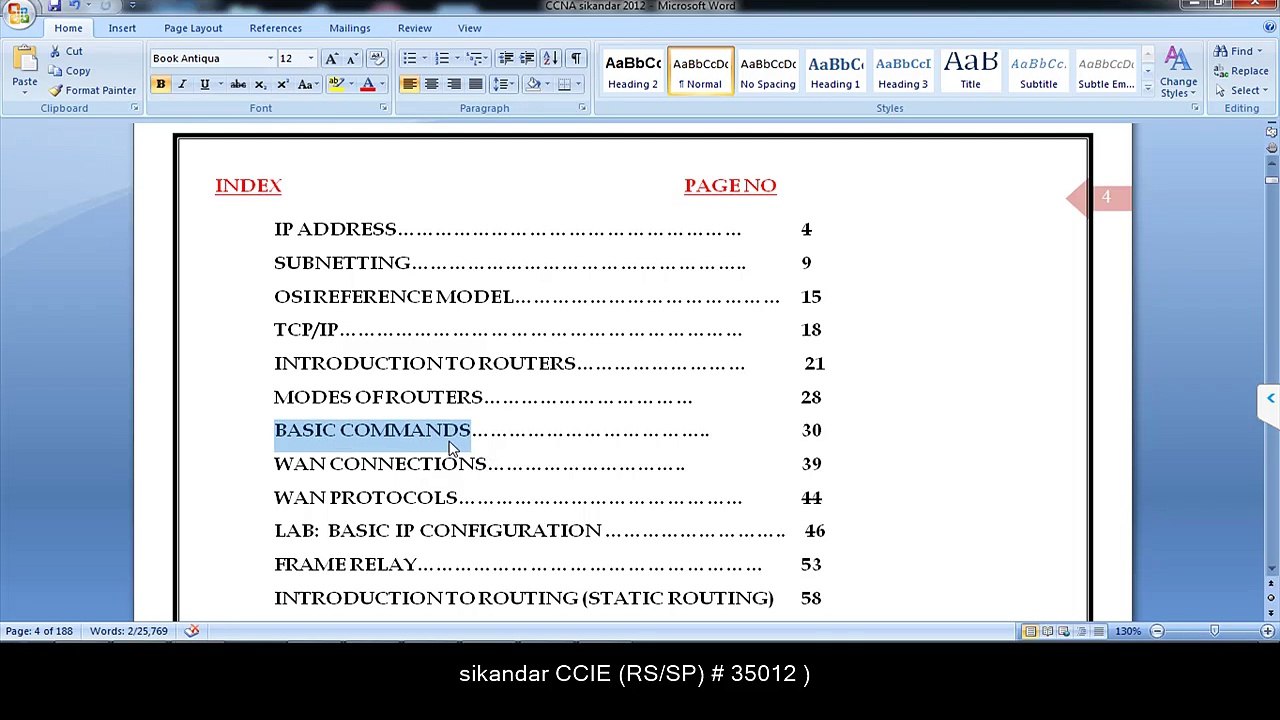Grow the font size
The image size is (1280, 720).
[331, 58]
